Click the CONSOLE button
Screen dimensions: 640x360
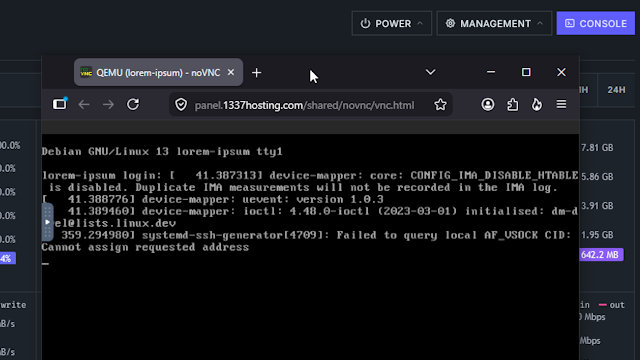[596, 23]
